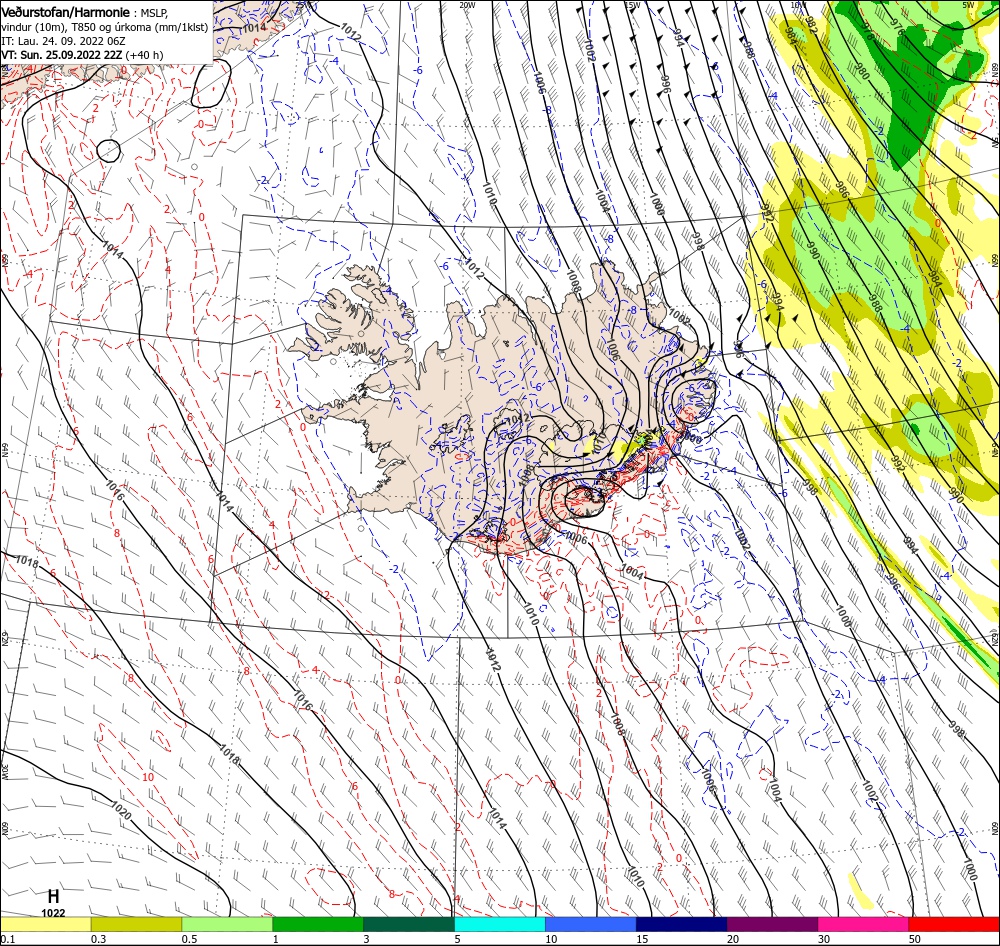Pick the cyan 5–10 legend swatch

point(499,924)
